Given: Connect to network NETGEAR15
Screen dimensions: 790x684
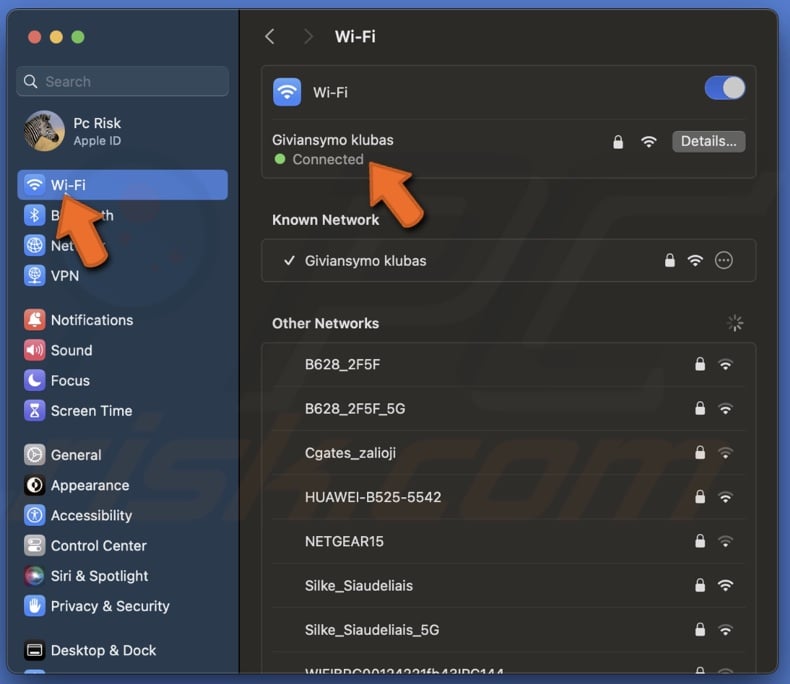Looking at the screenshot, I should coord(508,541).
